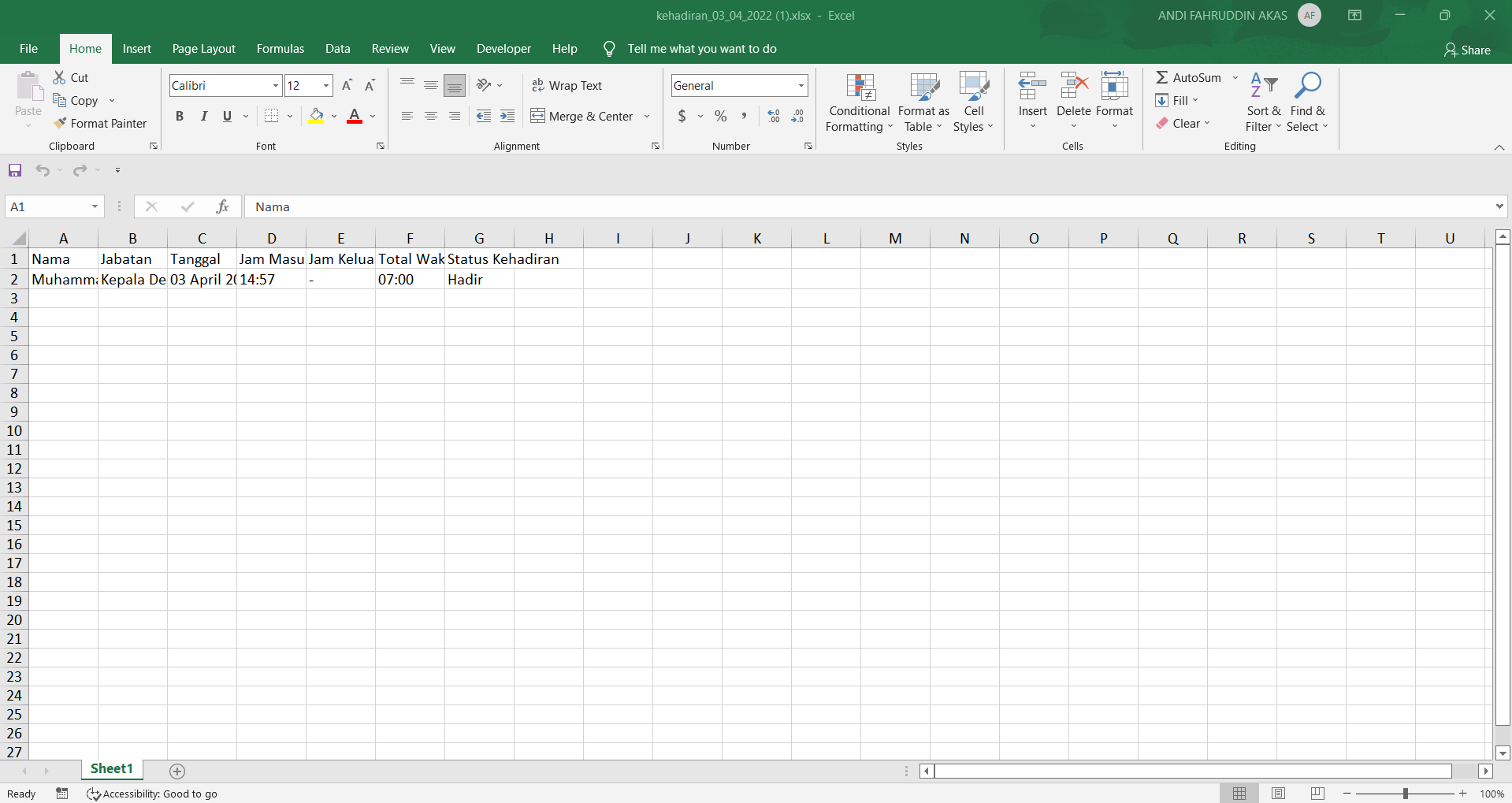Decrease indent in Alignment group
Viewport: 1512px width, 803px height.
pos(484,116)
